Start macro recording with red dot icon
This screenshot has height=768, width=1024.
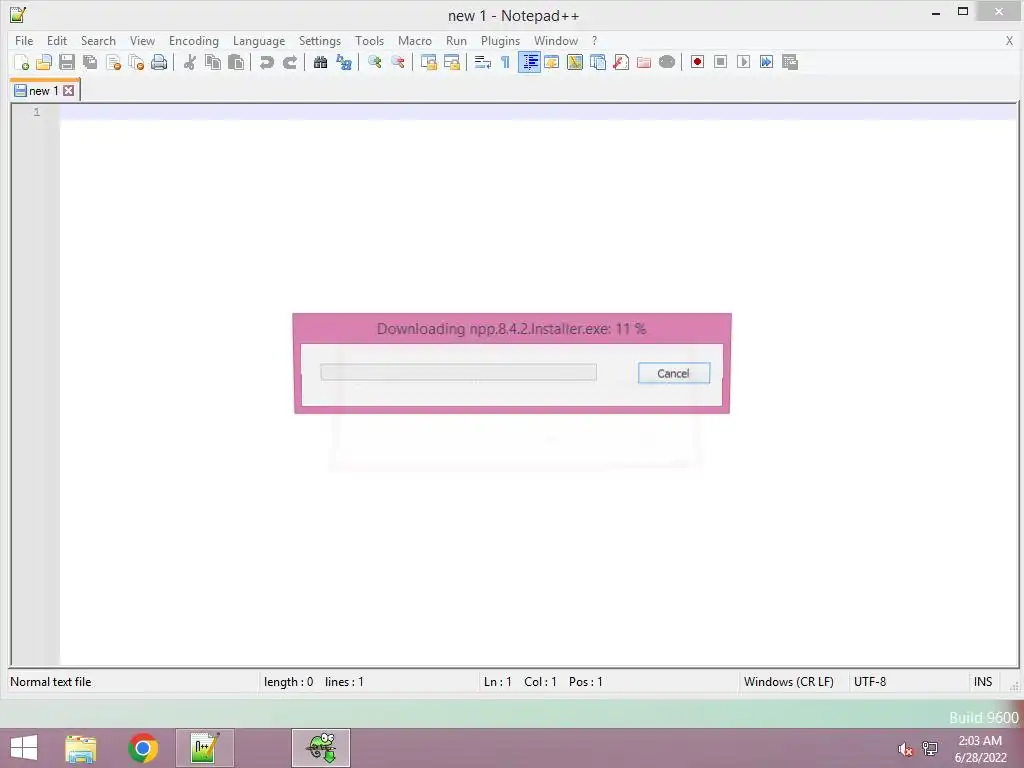697,62
